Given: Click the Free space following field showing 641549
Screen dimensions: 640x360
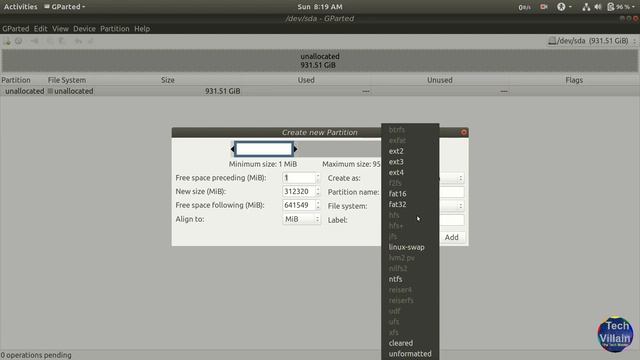Looking at the screenshot, I should coord(298,205).
